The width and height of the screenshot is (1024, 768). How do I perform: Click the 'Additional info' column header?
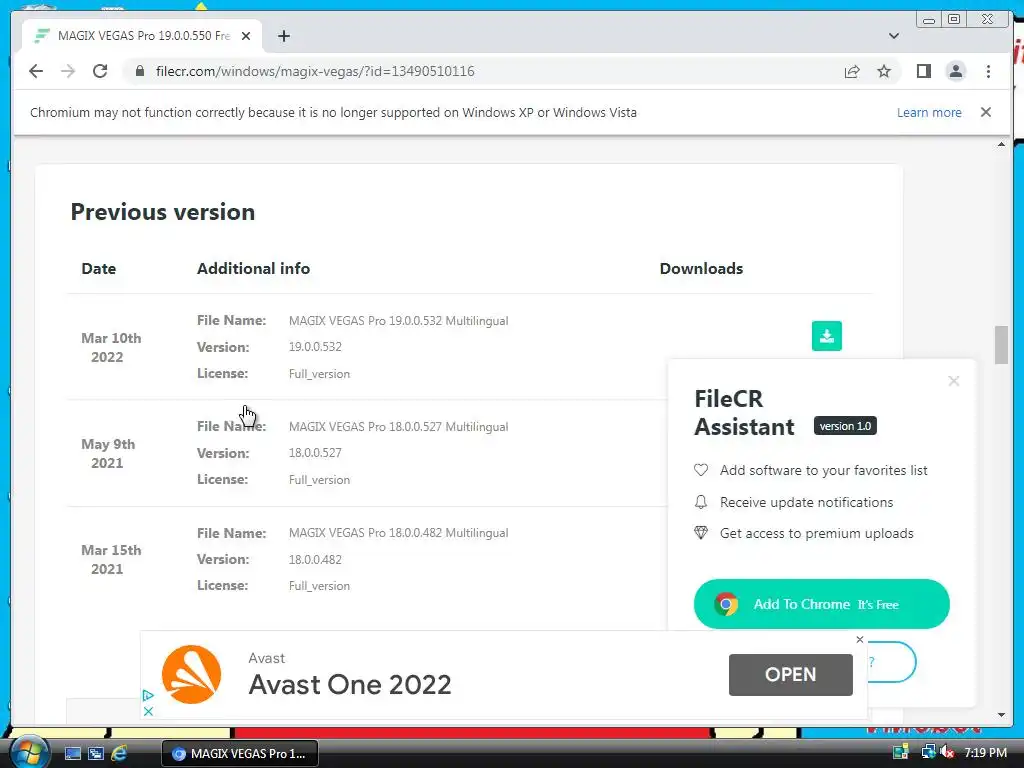pos(253,268)
